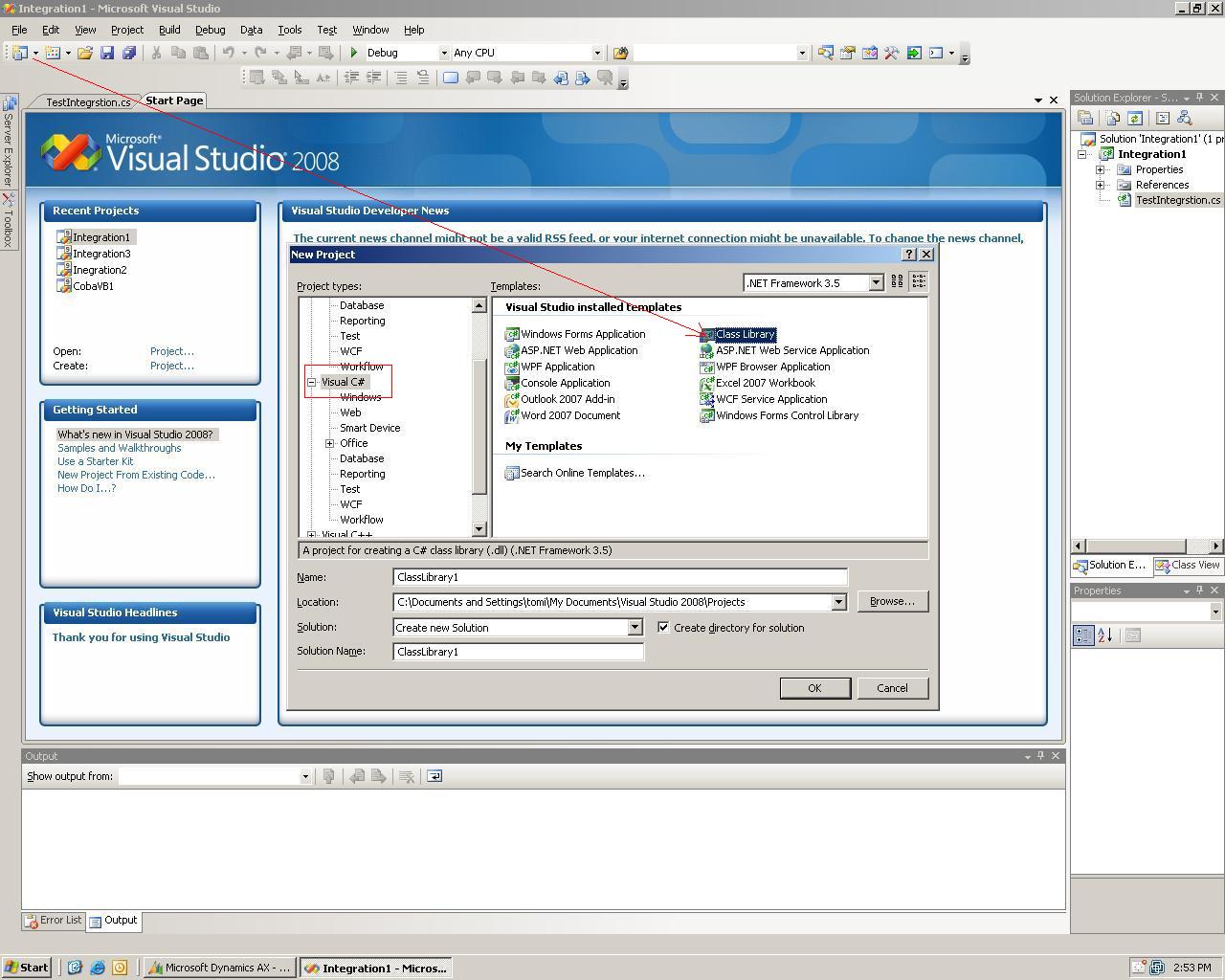1225x980 pixels.
Task: Click the Start Page green arrow toolbar icon
Action: pos(914,53)
